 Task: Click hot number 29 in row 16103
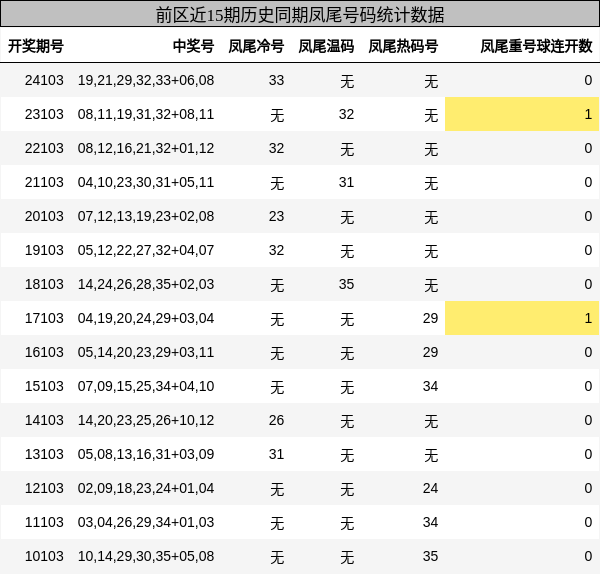coord(430,352)
